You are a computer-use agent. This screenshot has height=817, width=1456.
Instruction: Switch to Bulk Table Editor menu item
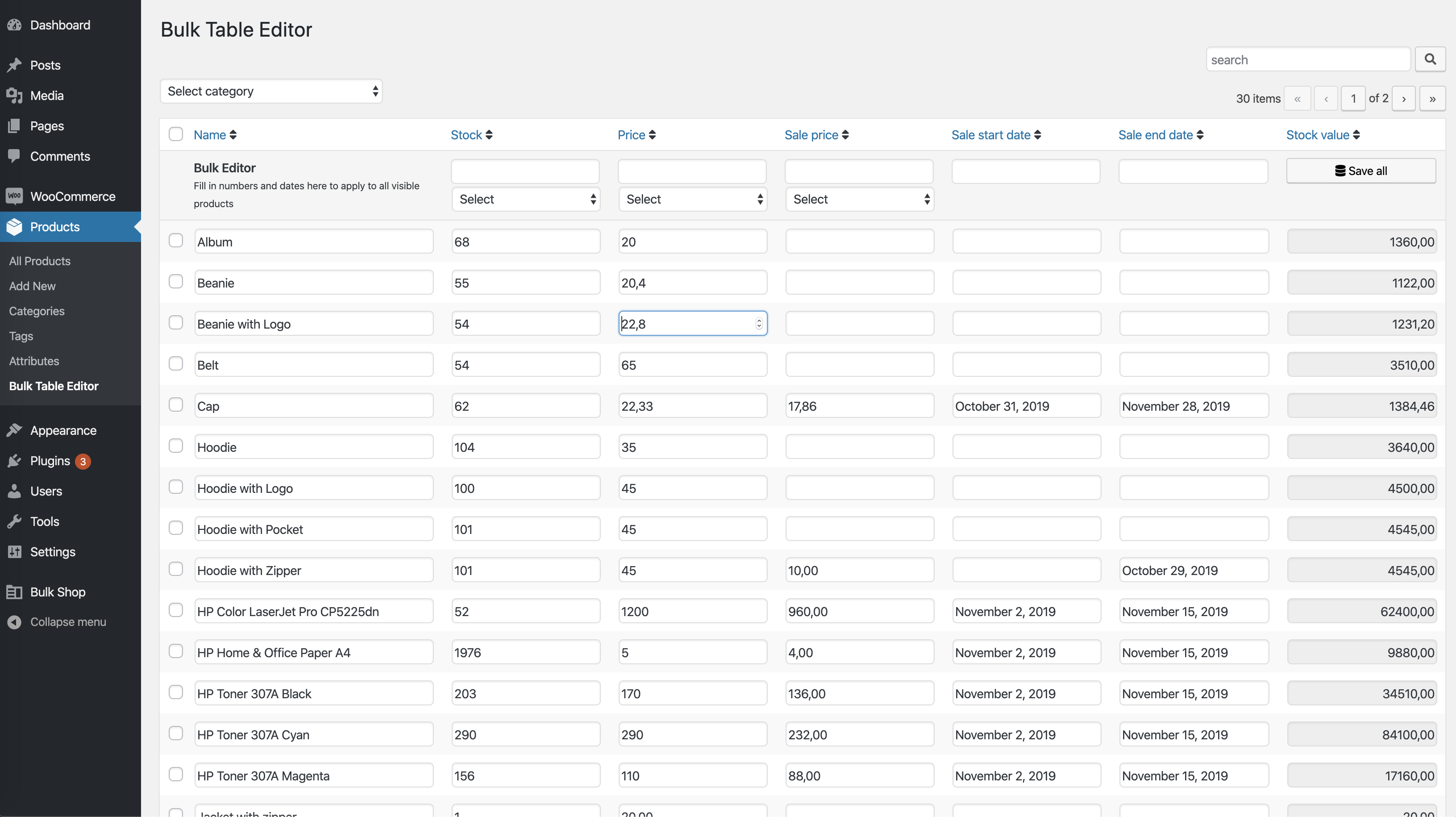point(54,386)
